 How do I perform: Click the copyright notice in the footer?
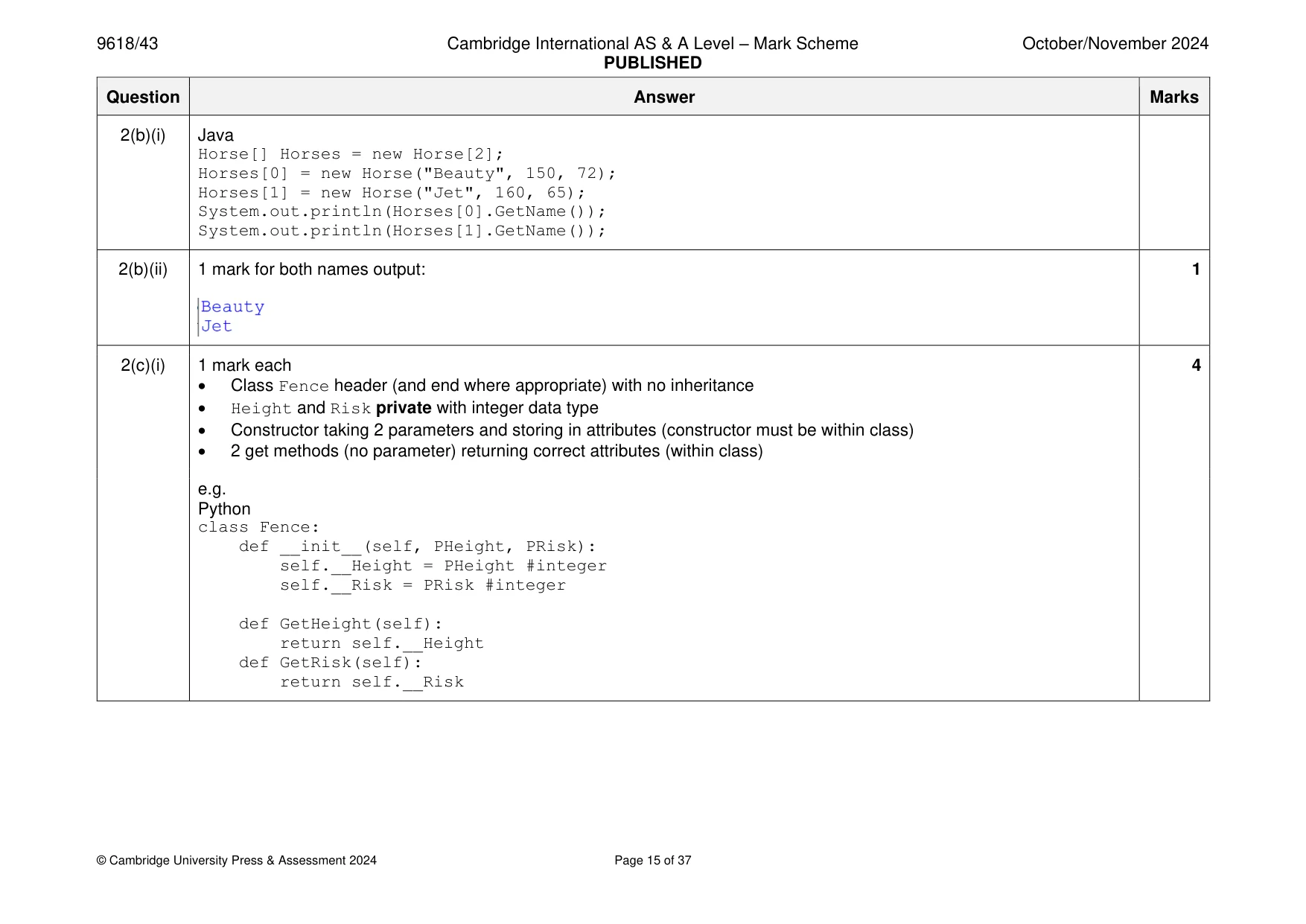point(237,861)
